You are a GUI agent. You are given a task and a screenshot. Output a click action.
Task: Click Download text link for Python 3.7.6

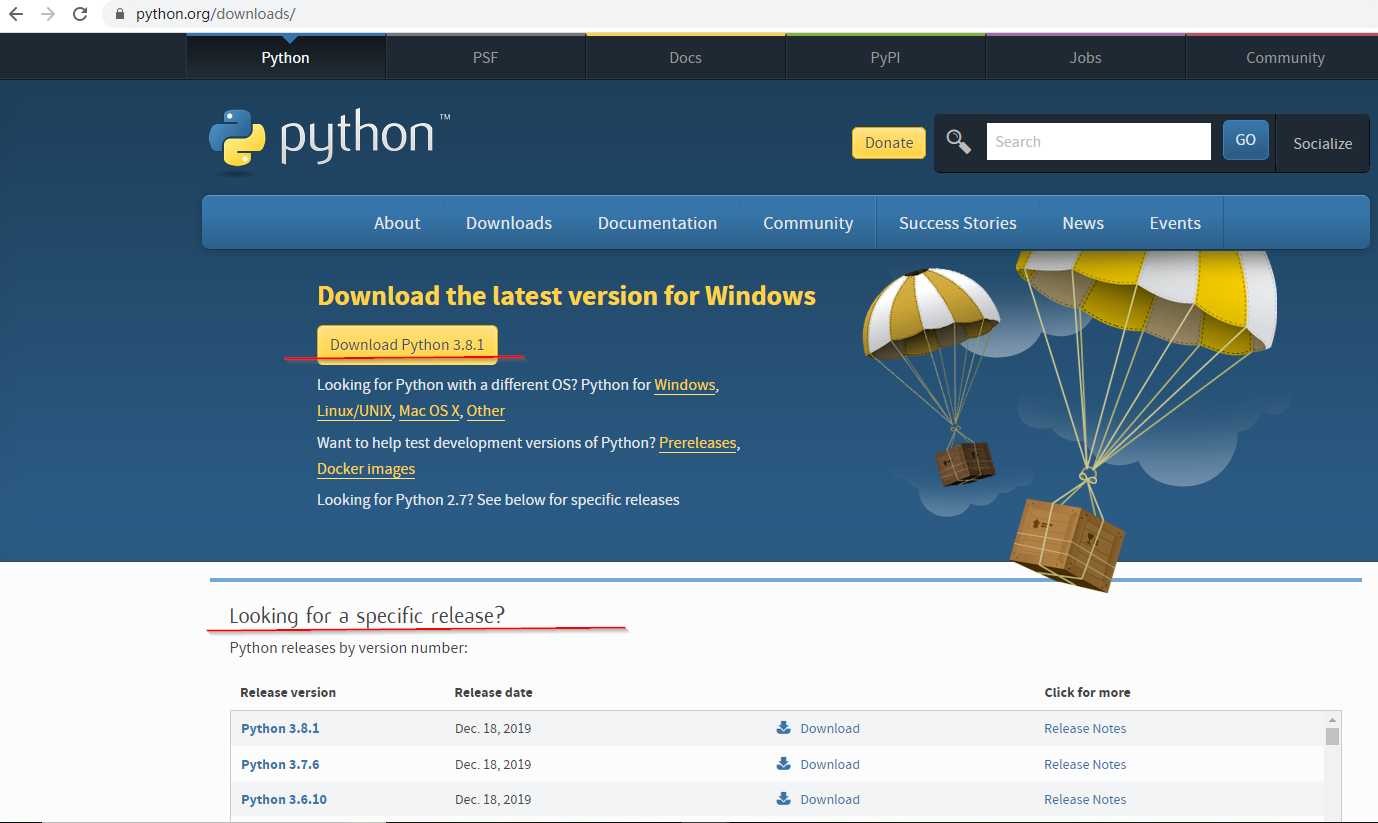pyautogui.click(x=830, y=764)
